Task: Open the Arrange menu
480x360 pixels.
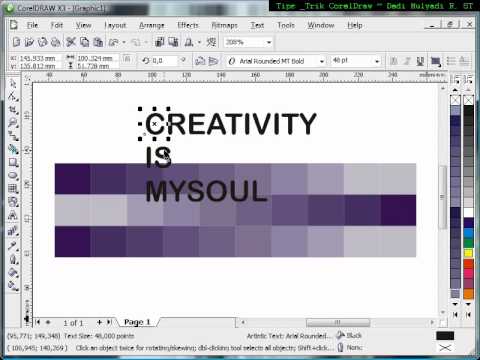Action: coord(152,25)
